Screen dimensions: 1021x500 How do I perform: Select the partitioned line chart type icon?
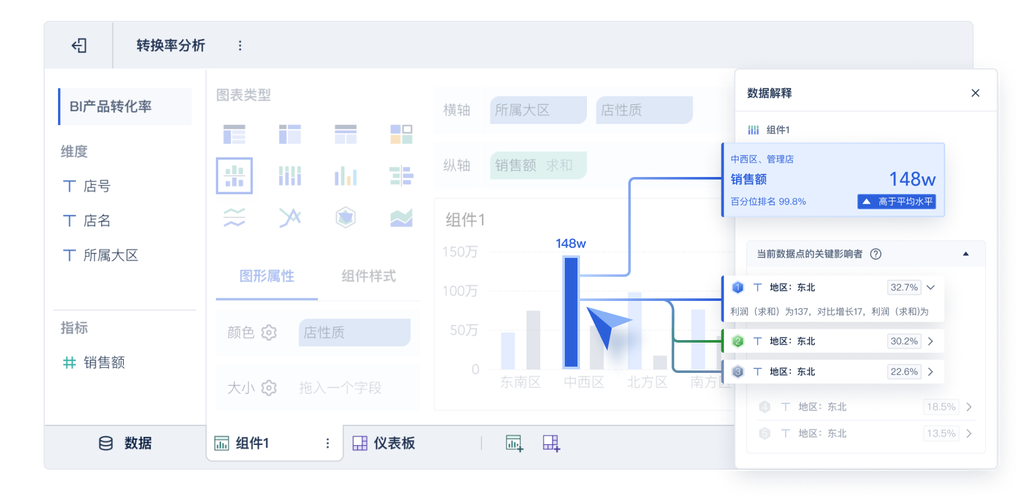click(234, 217)
